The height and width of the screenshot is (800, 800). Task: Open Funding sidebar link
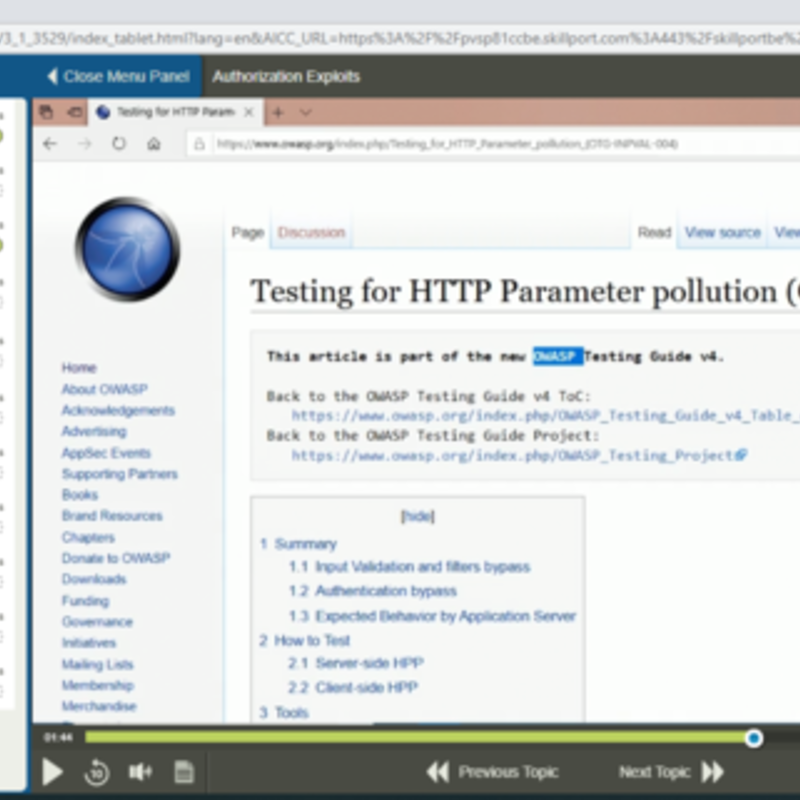click(85, 601)
